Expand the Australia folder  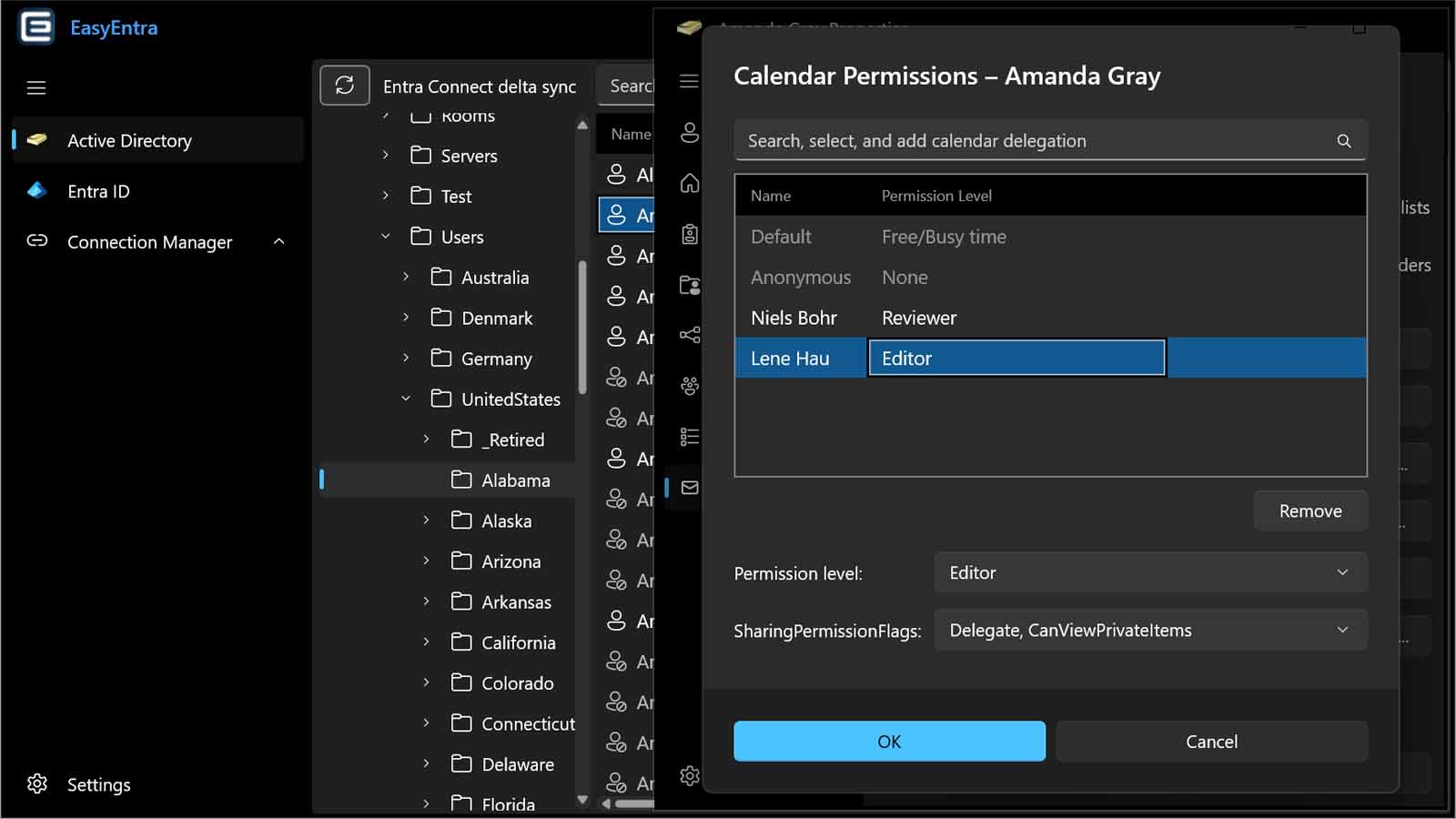point(406,277)
